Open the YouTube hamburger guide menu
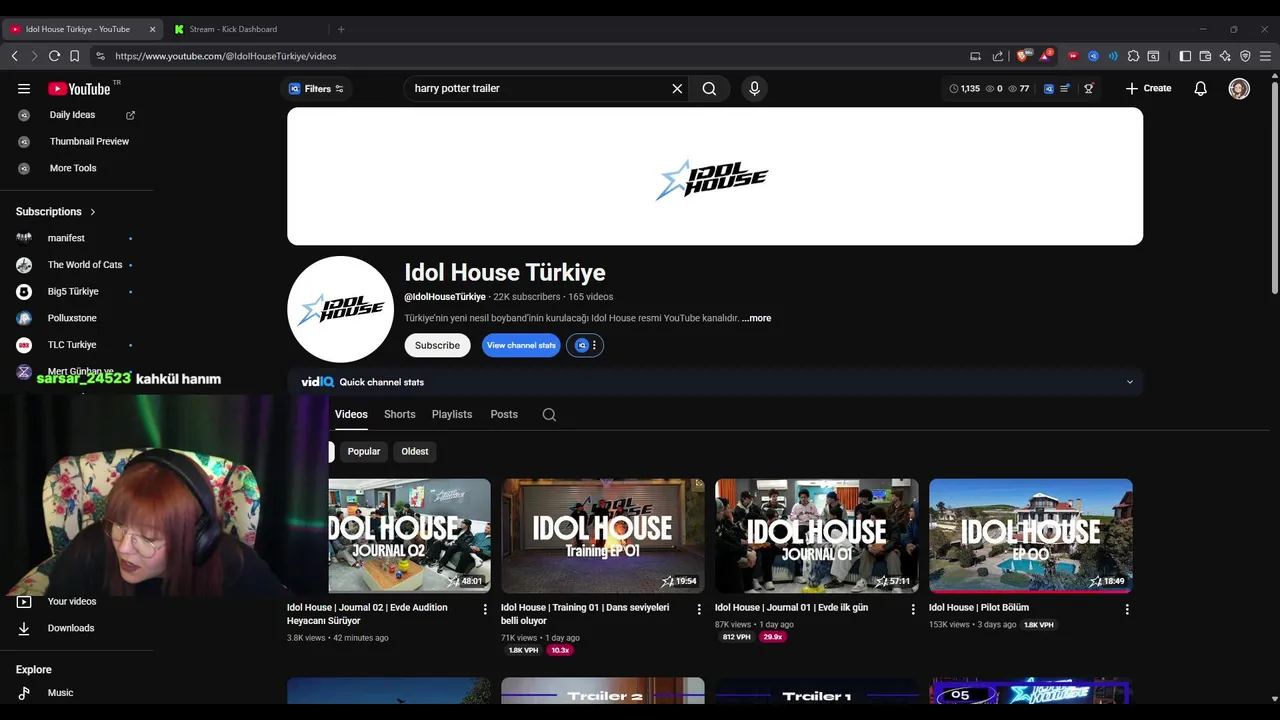The height and width of the screenshot is (720, 1280). tap(24, 88)
